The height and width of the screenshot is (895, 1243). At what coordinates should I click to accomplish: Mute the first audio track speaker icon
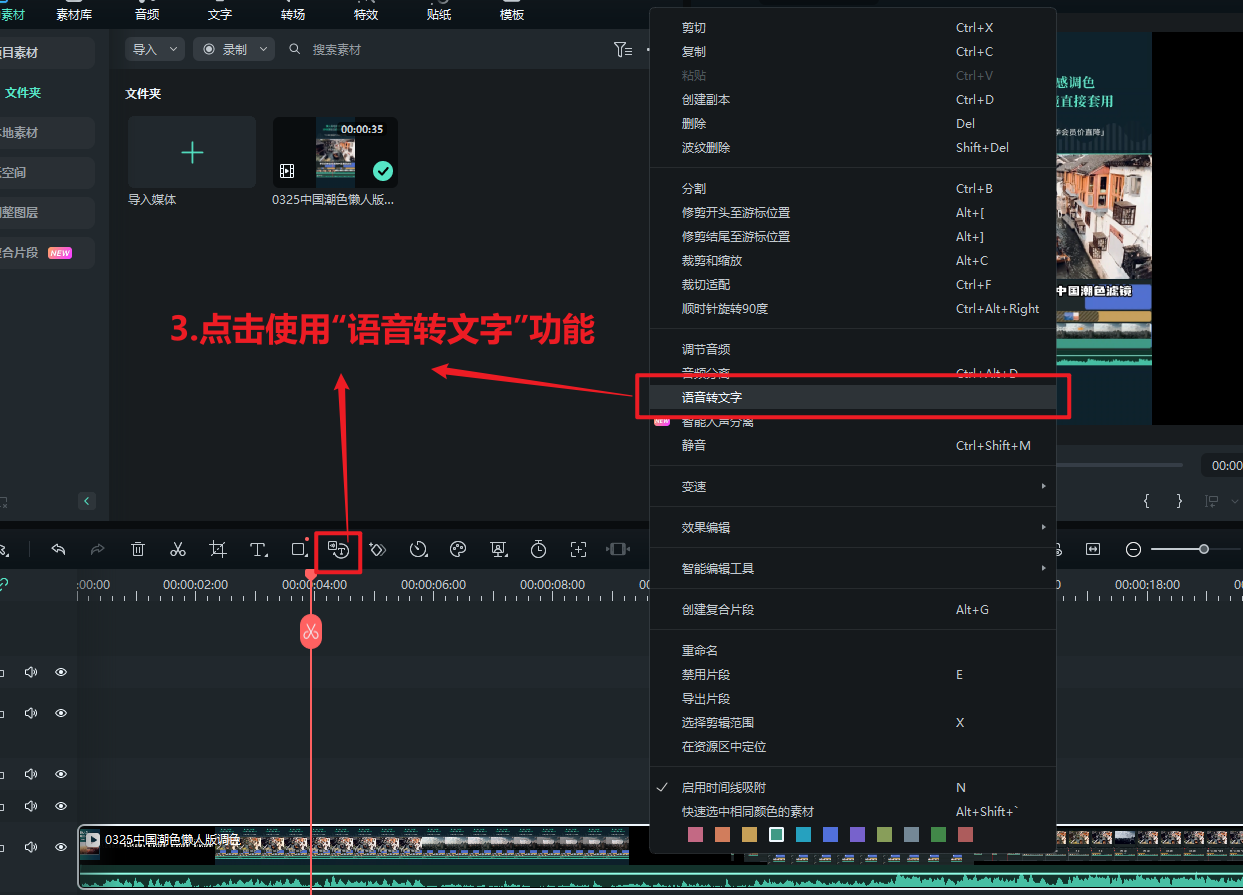[30, 672]
